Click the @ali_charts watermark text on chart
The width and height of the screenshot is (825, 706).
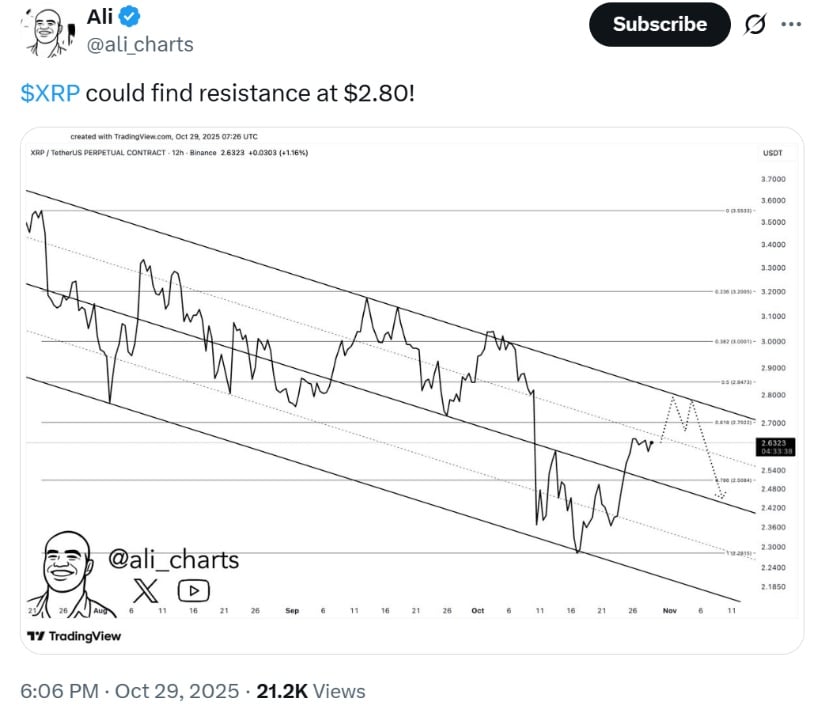click(173, 560)
